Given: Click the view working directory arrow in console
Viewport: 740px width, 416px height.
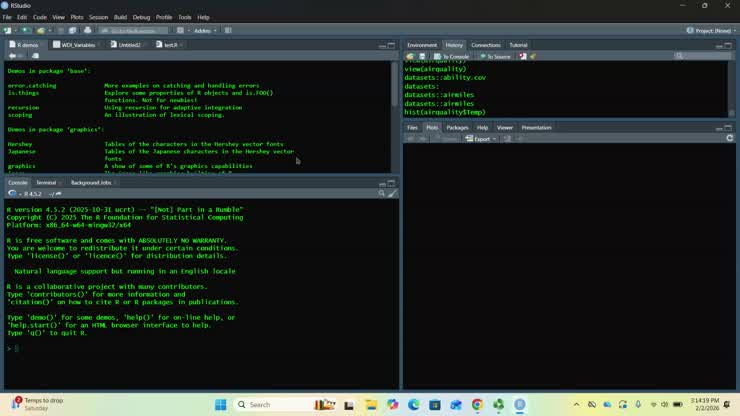Looking at the screenshot, I should coord(58,194).
